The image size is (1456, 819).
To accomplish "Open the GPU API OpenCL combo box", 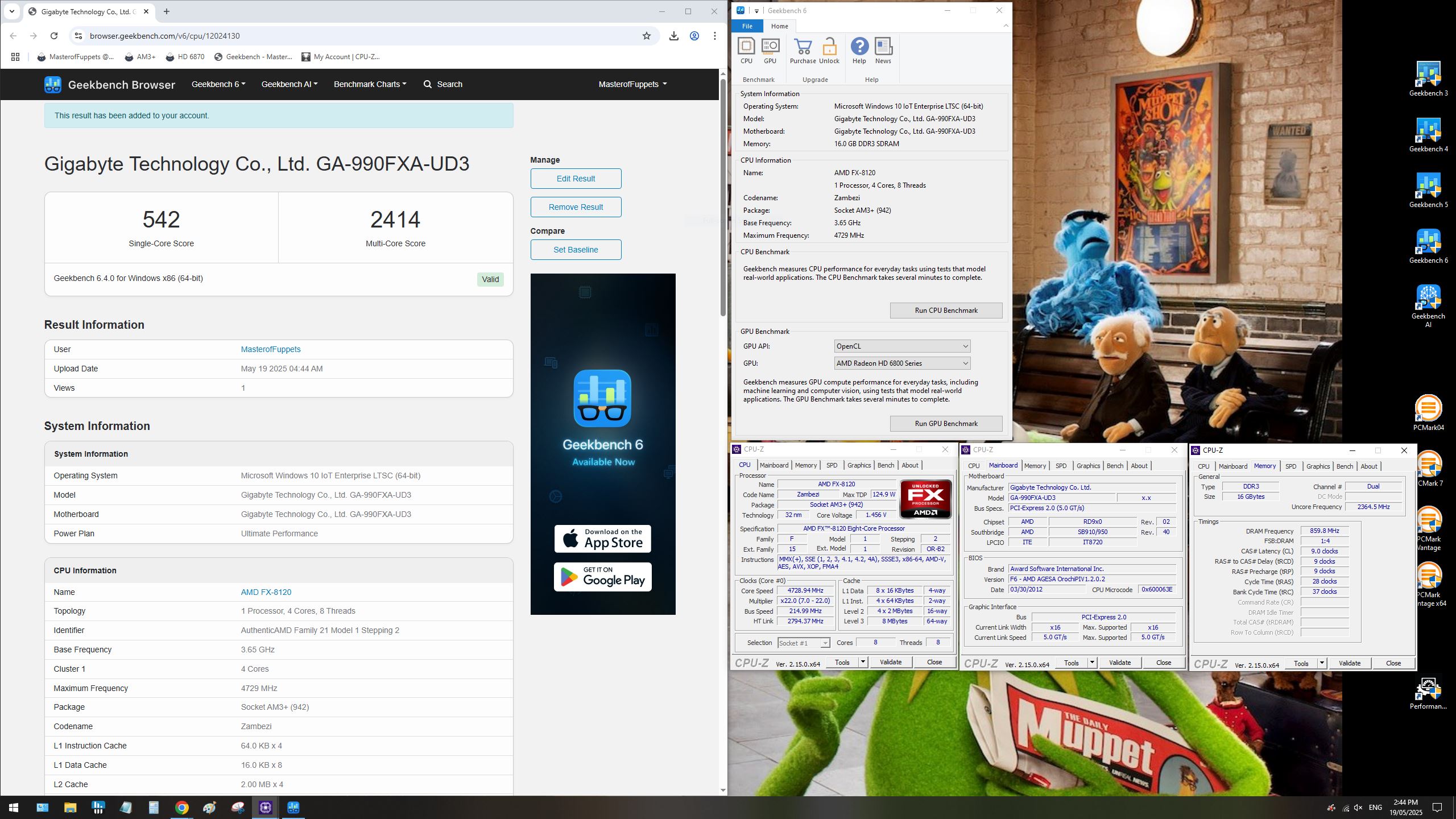I will pos(902,346).
